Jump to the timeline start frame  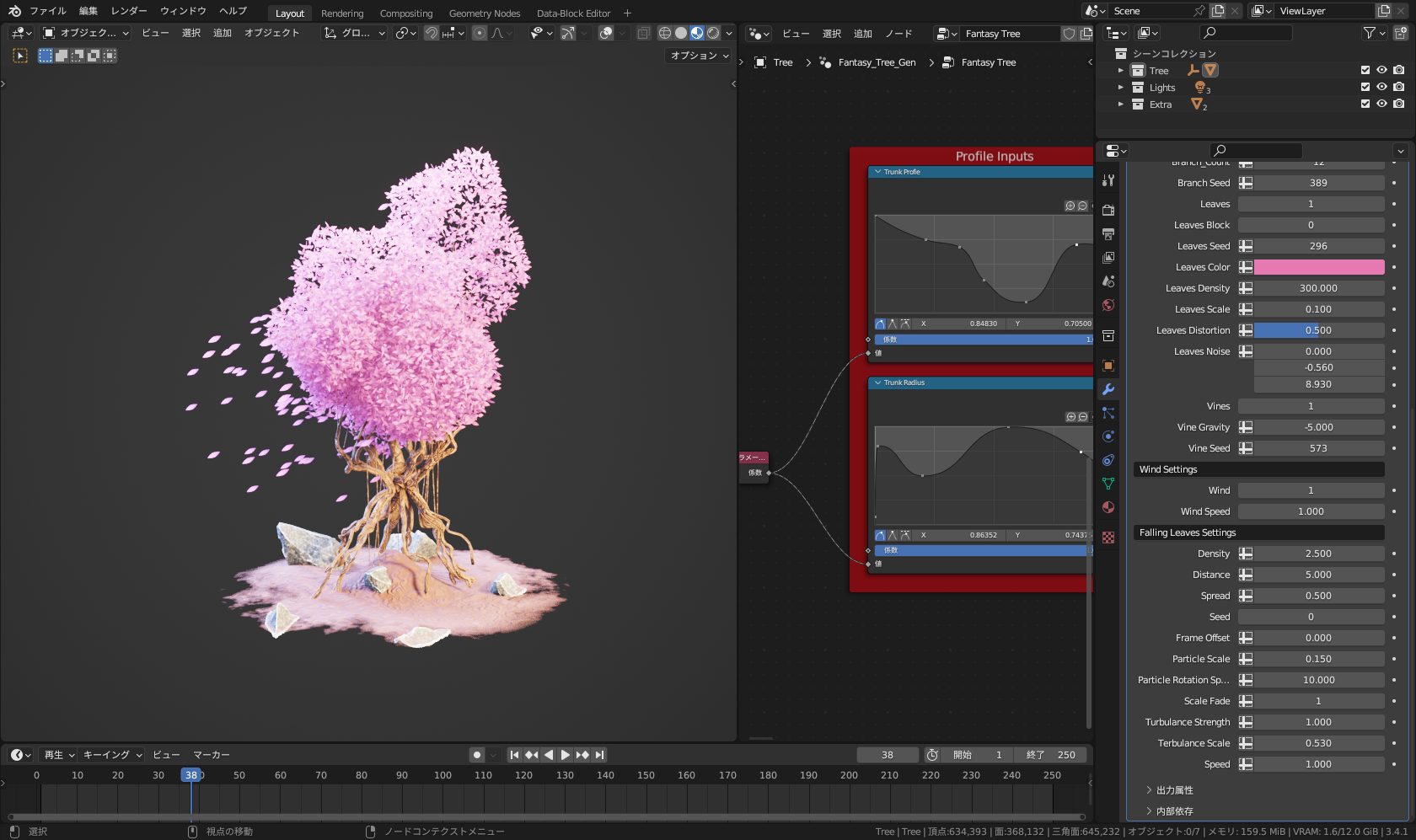(x=514, y=755)
